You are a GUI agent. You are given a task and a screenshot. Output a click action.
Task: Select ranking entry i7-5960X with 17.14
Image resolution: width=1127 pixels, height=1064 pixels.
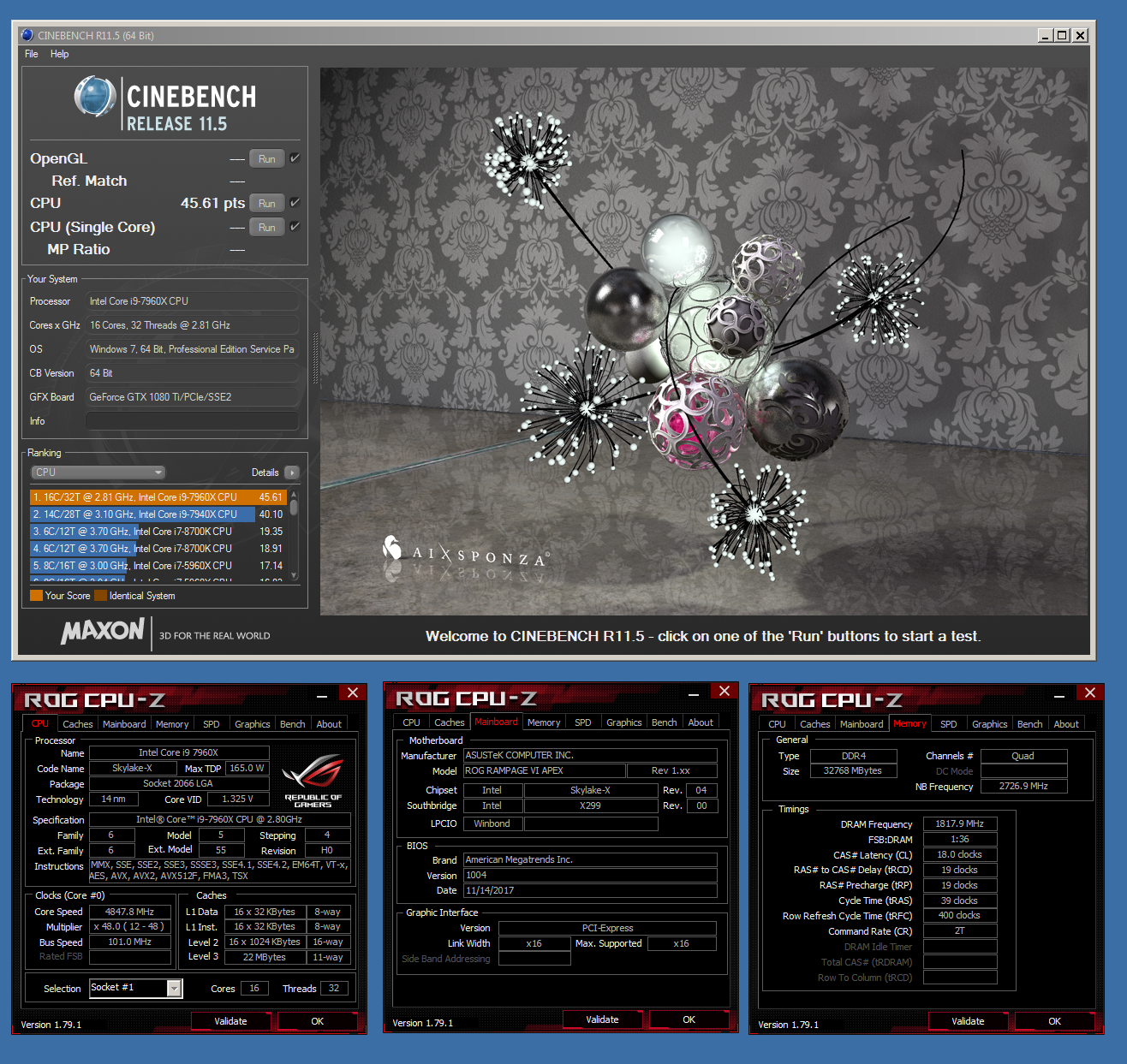pyautogui.click(x=158, y=566)
